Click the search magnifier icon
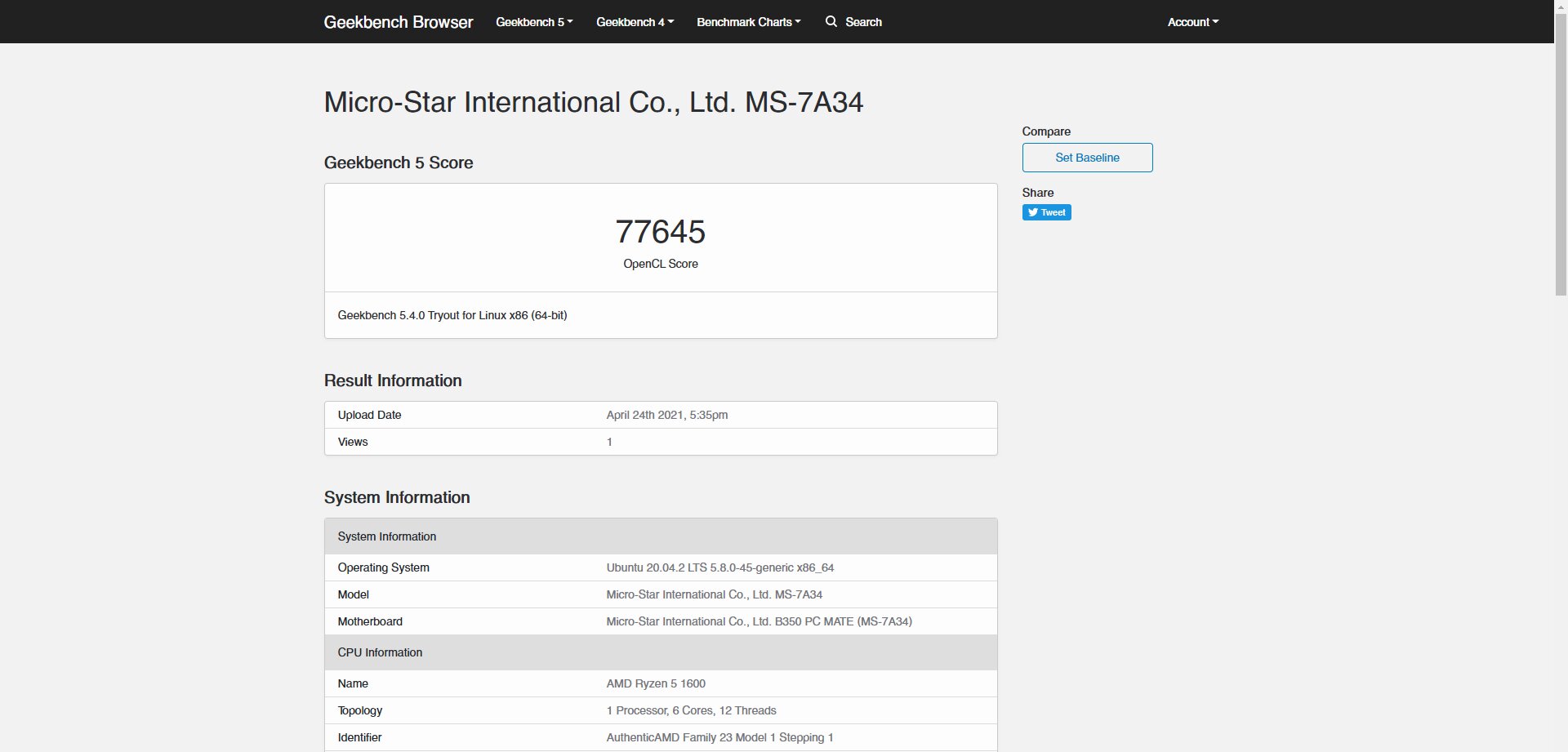Image resolution: width=1568 pixels, height=752 pixels. [831, 21]
